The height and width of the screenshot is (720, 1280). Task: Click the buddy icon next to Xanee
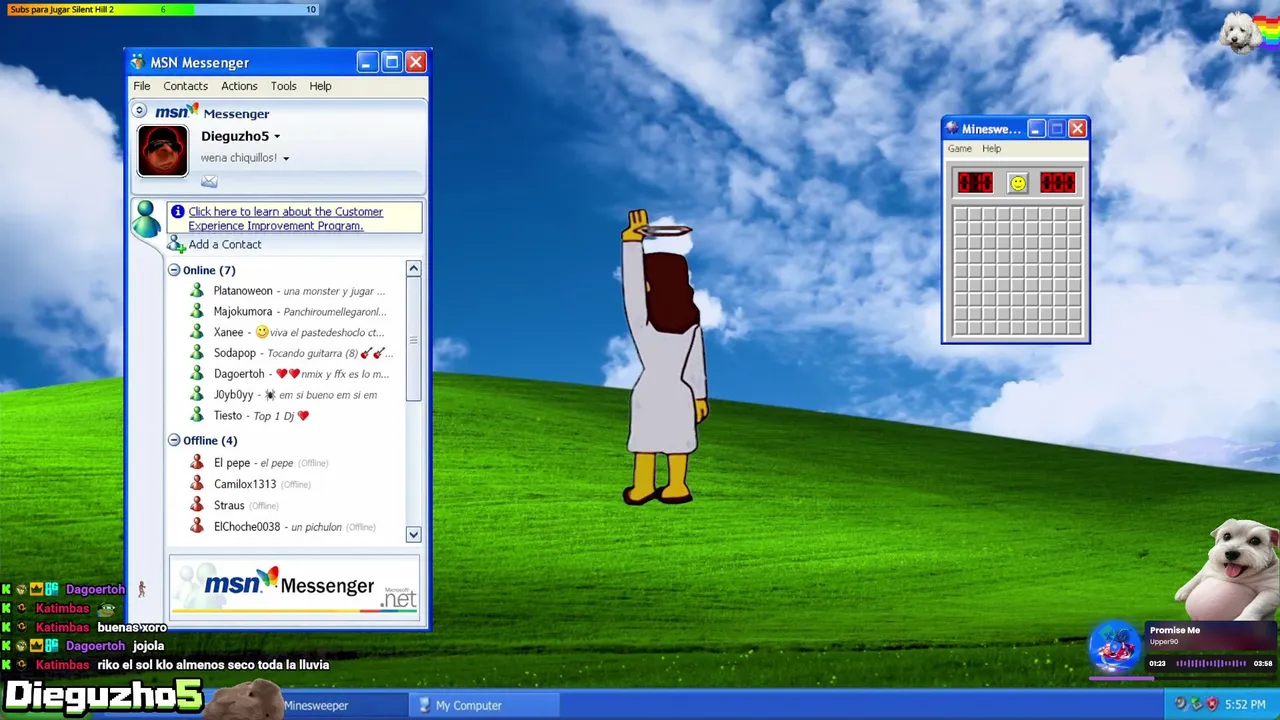[x=197, y=332]
